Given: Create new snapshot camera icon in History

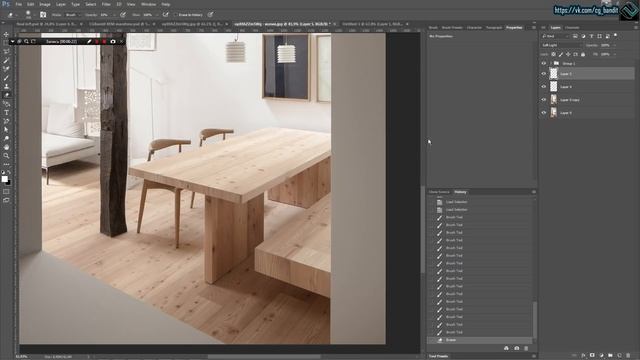Looking at the screenshot, I should 516,348.
